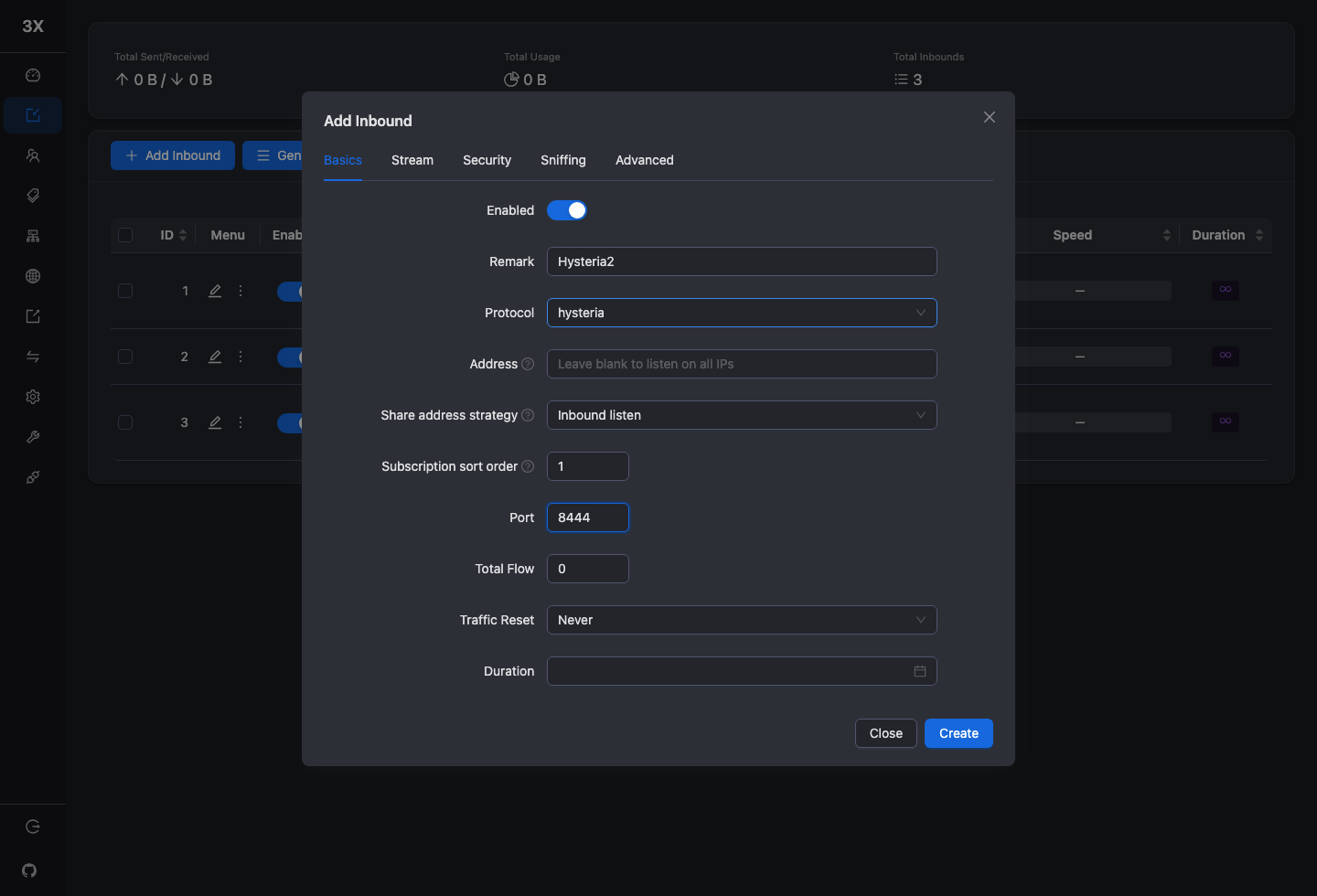1317x896 pixels.
Task: Click the Menu column header
Action: click(x=228, y=235)
